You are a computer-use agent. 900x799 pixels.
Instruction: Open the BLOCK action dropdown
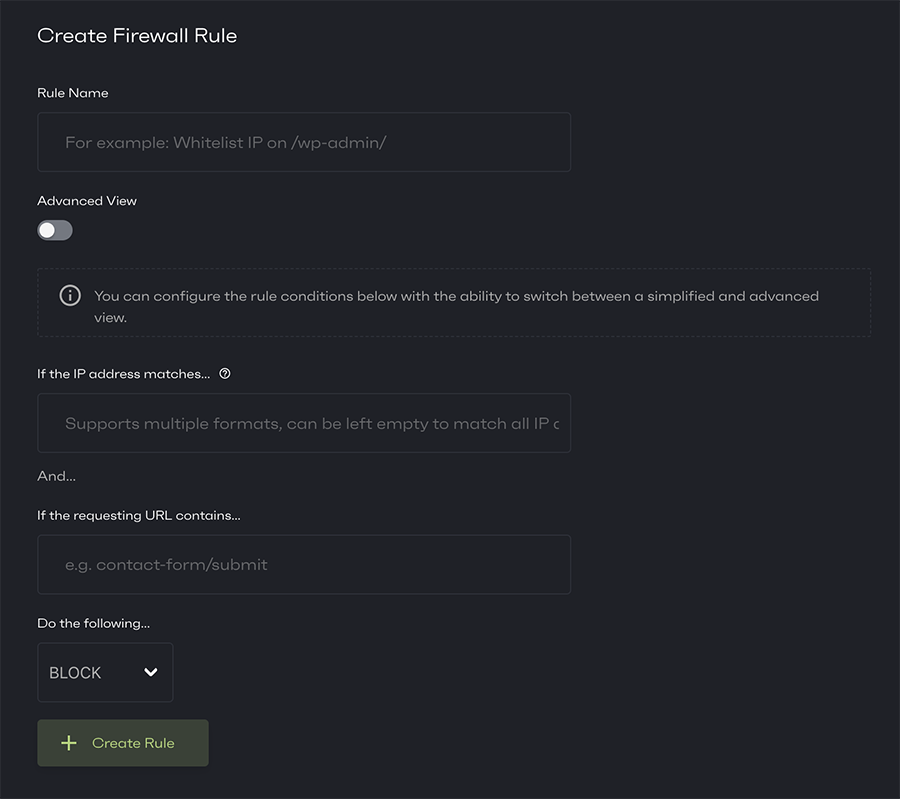[x=105, y=673]
